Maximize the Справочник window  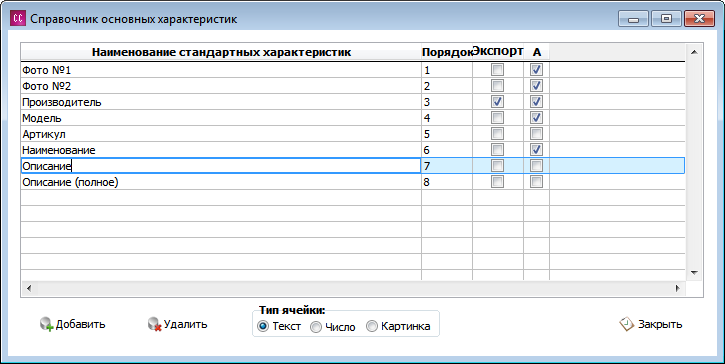666,19
